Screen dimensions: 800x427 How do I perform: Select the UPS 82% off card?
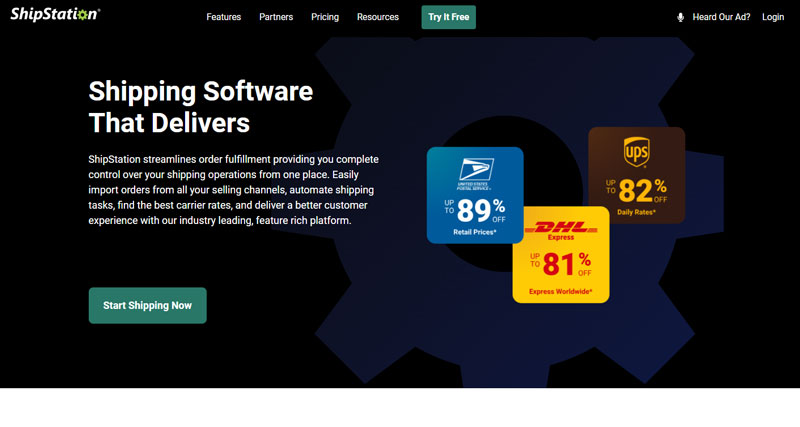637,175
